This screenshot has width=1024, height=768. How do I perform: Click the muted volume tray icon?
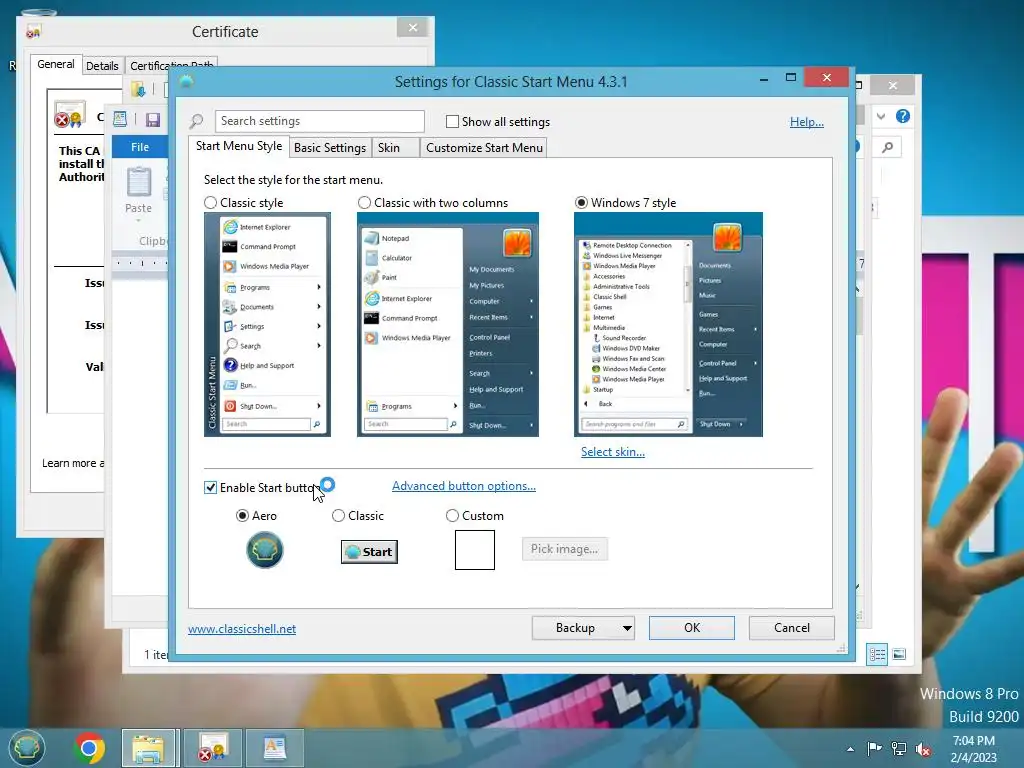pyautogui.click(x=923, y=749)
